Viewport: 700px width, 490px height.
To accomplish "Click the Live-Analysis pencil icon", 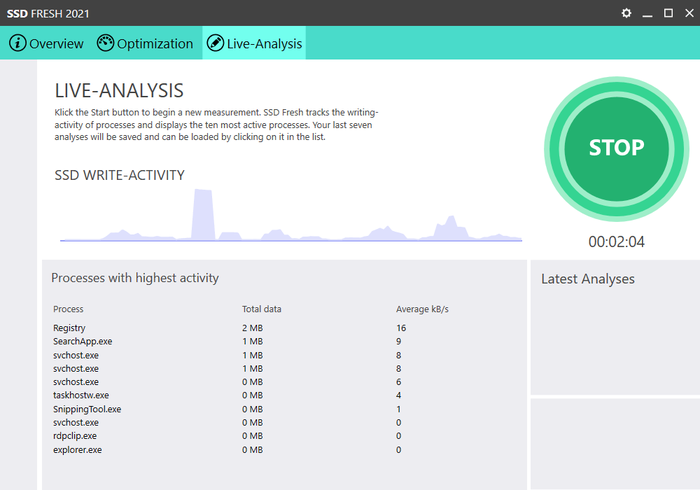I will pyautogui.click(x=215, y=43).
